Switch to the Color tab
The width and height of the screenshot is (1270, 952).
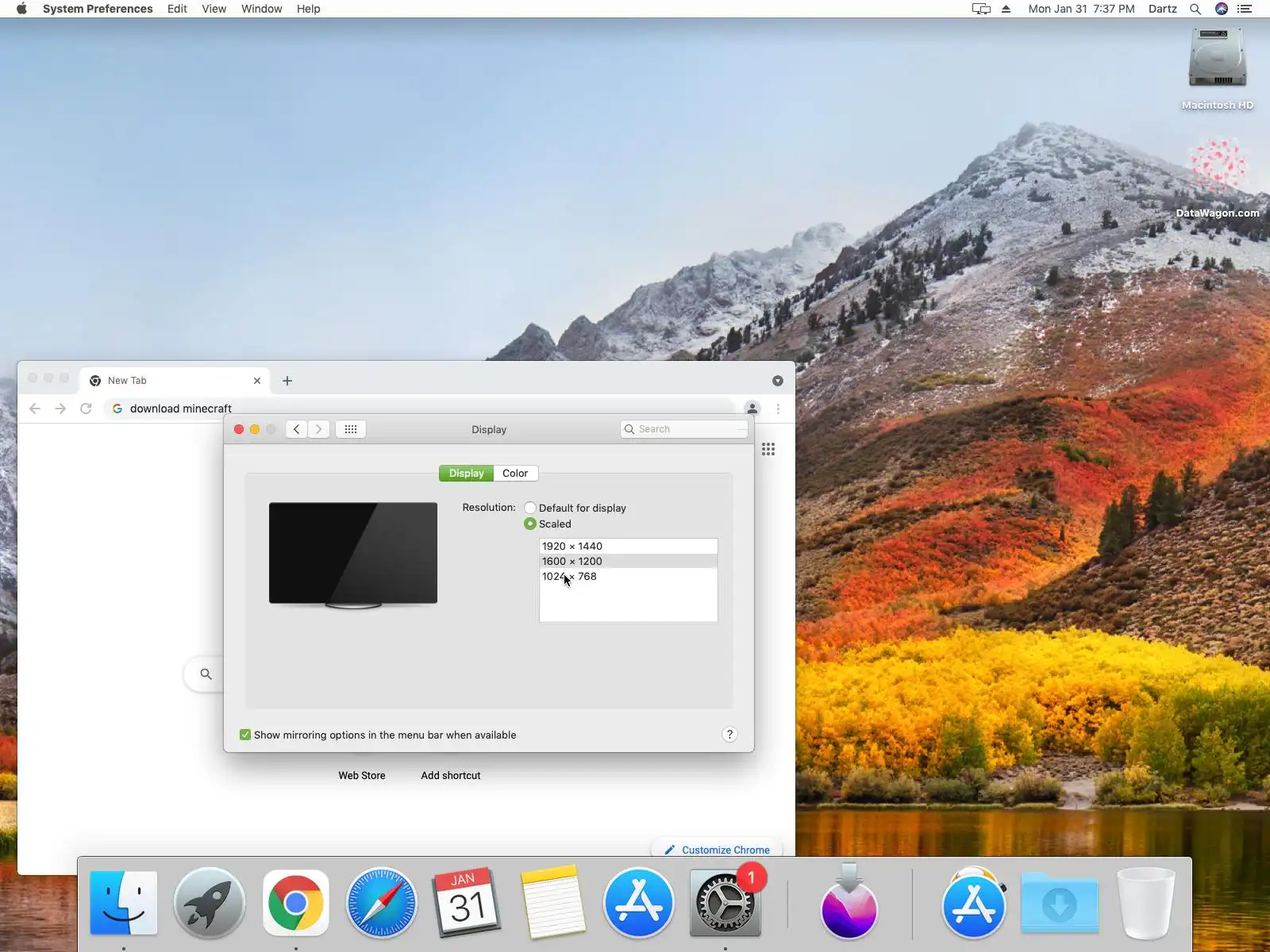click(x=515, y=473)
